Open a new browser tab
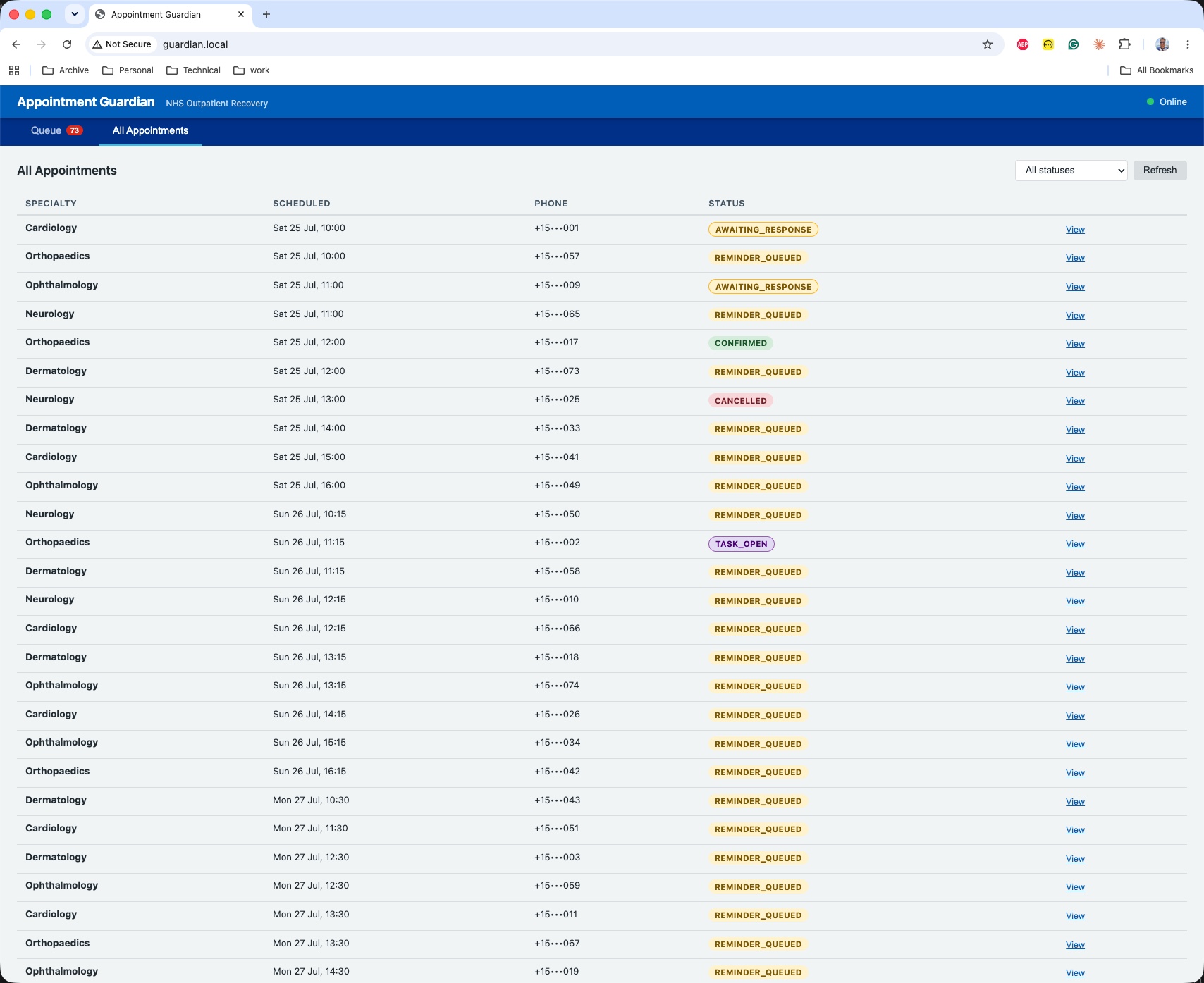The width and height of the screenshot is (1204, 983). pyautogui.click(x=266, y=14)
